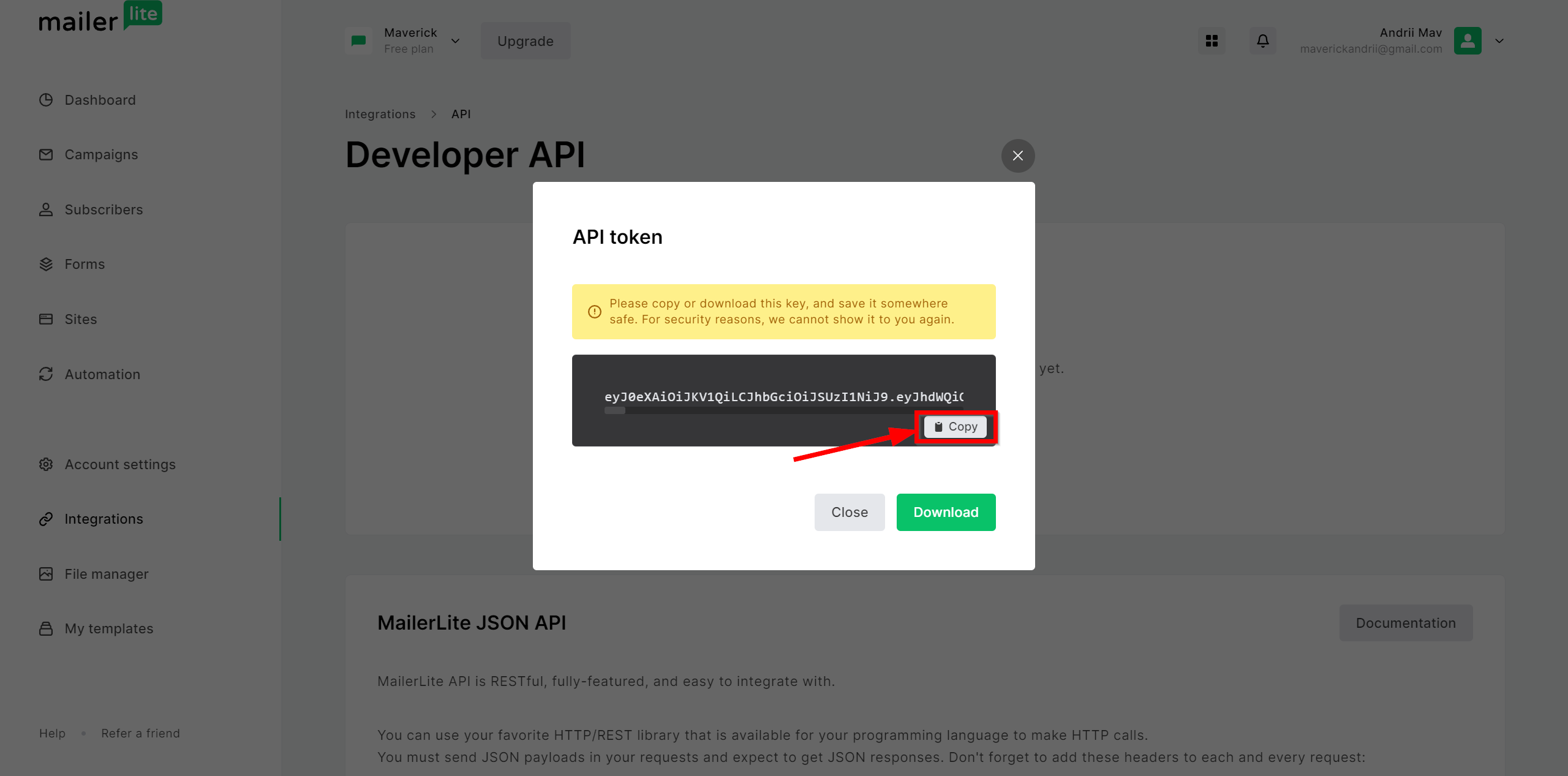This screenshot has height=776, width=1568.
Task: Select Sites menu item
Action: [81, 318]
